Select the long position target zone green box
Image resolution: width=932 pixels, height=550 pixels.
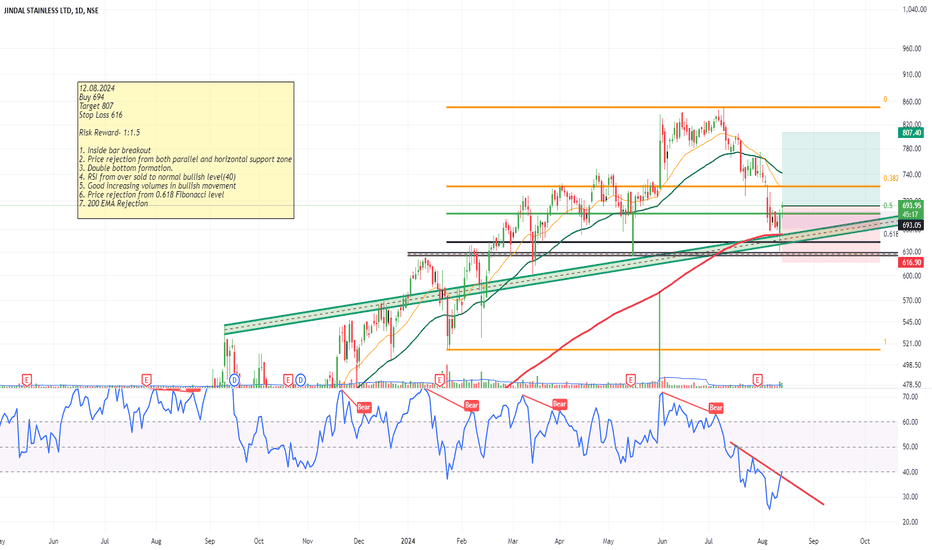click(831, 169)
